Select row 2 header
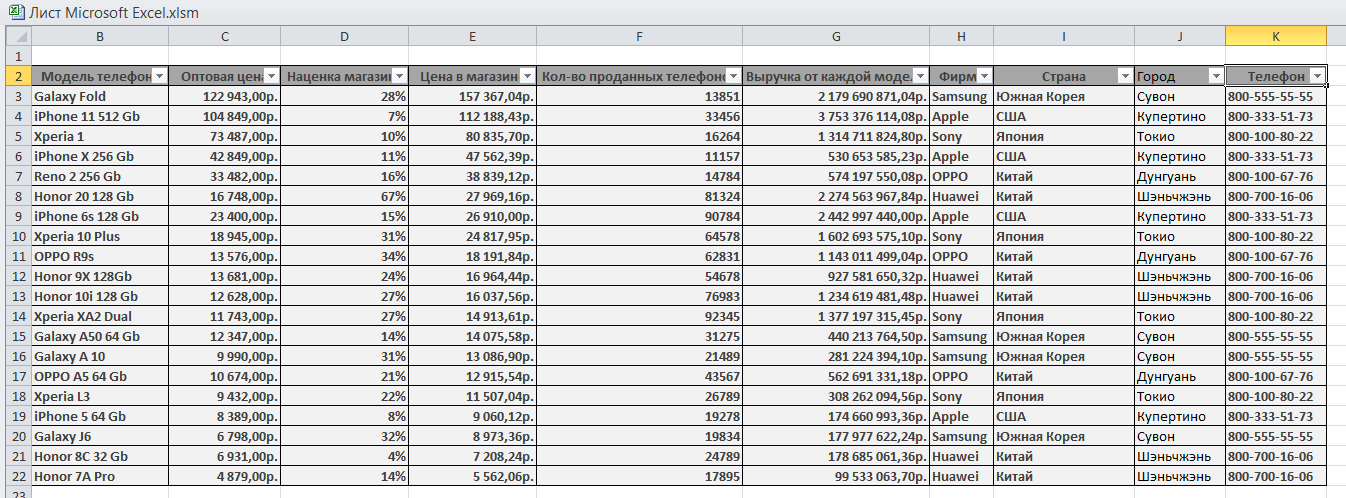 click(16, 76)
